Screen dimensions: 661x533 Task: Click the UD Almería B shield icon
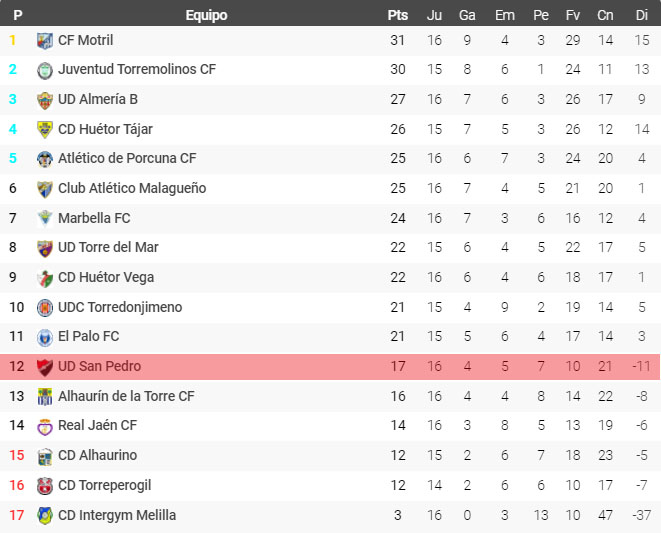point(45,100)
